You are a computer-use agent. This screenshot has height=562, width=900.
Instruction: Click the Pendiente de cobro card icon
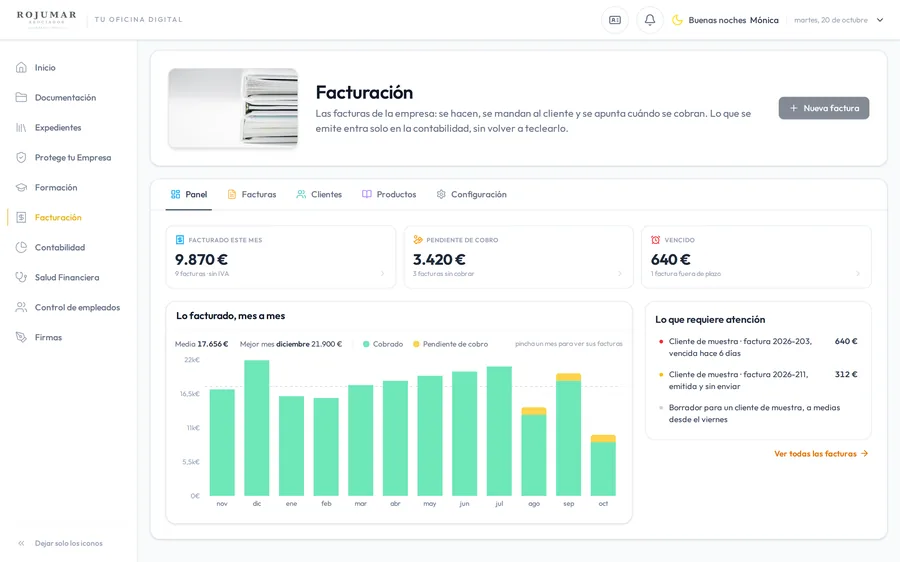[x=418, y=240]
